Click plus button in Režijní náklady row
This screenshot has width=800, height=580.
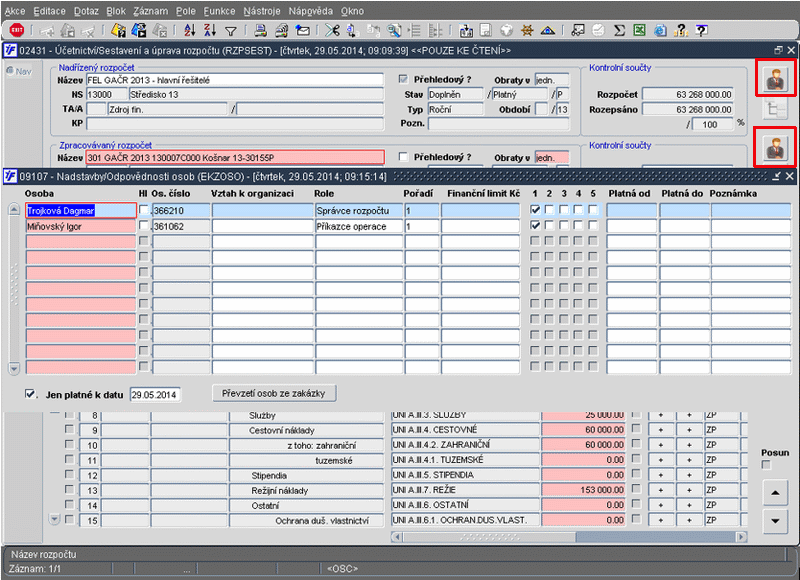pyautogui.click(x=661, y=491)
